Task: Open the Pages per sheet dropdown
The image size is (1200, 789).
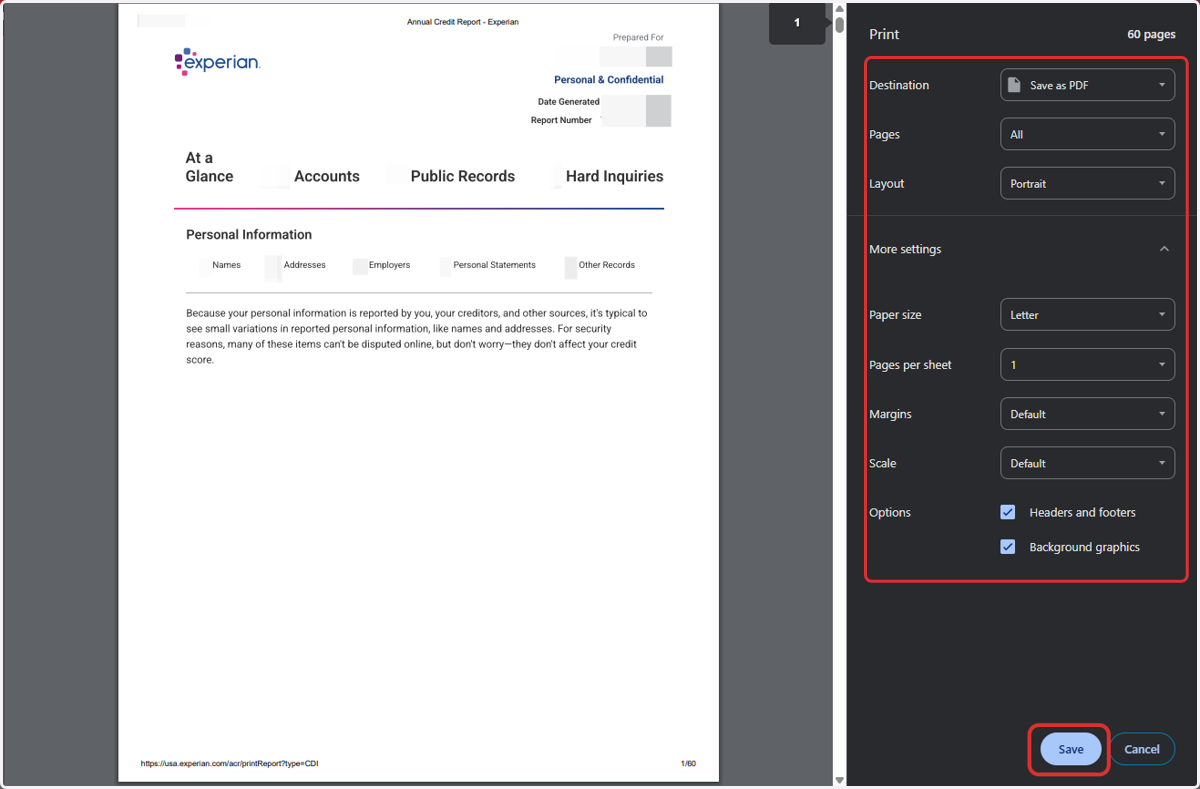Action: click(1087, 365)
